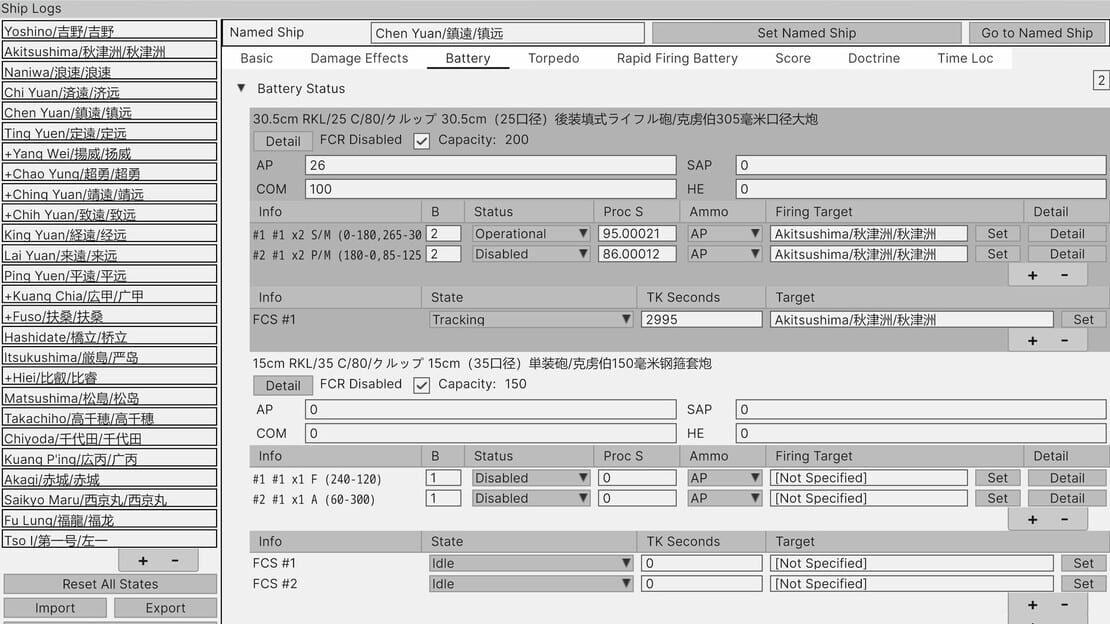Viewport: 1110px width, 624px height.
Task: Add a mount to the 30.5cm battery
Action: point(1032,275)
